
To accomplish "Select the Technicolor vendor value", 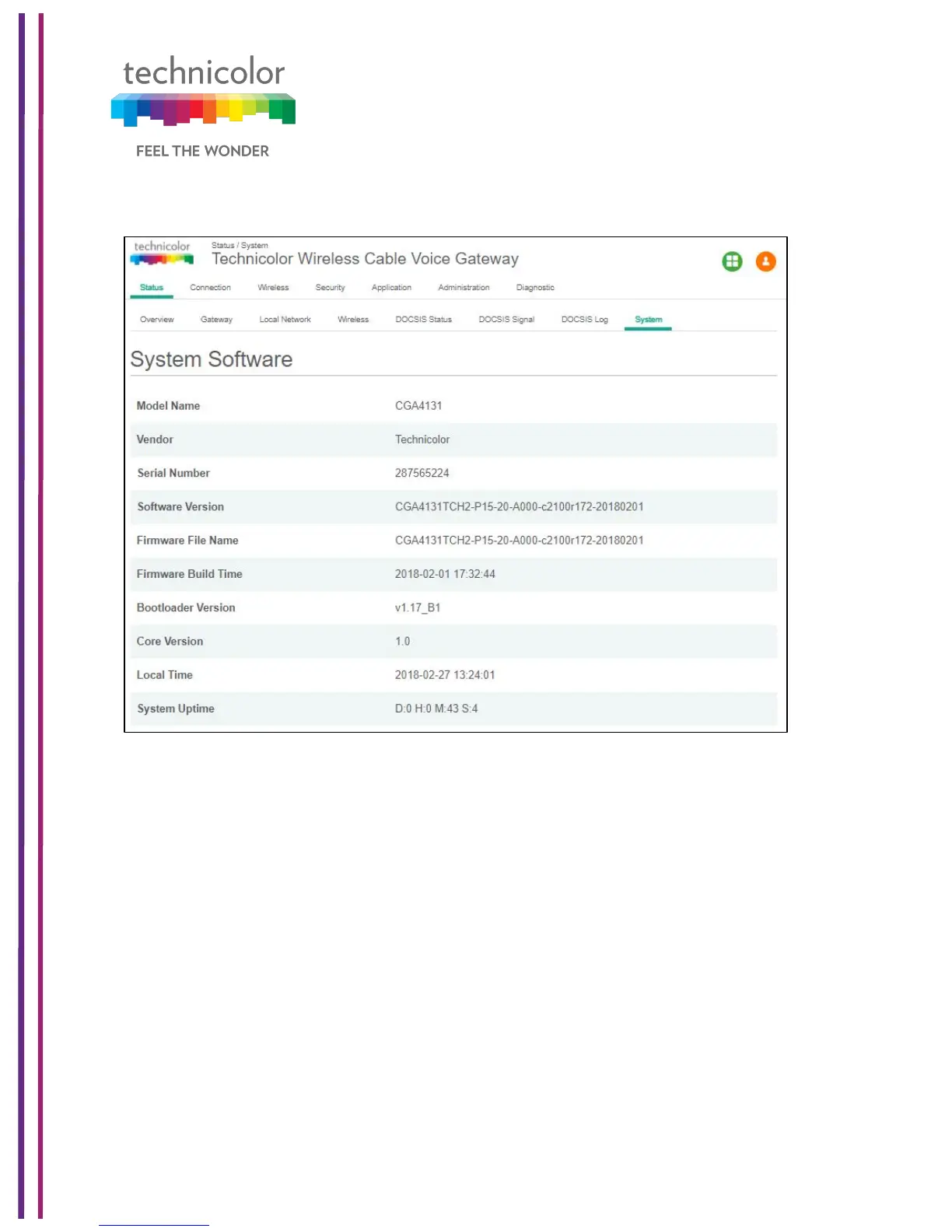I will click(x=422, y=439).
